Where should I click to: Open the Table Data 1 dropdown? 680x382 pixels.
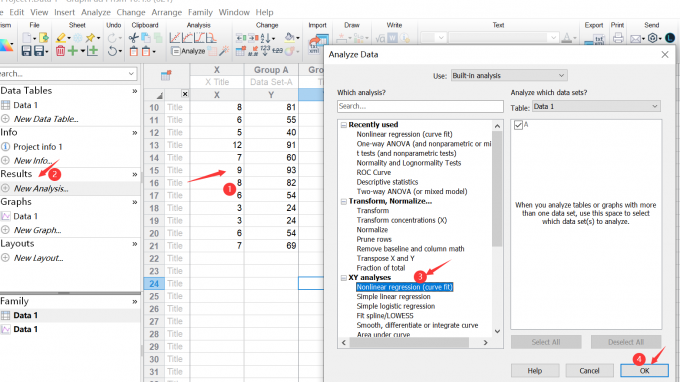pyautogui.click(x=596, y=106)
